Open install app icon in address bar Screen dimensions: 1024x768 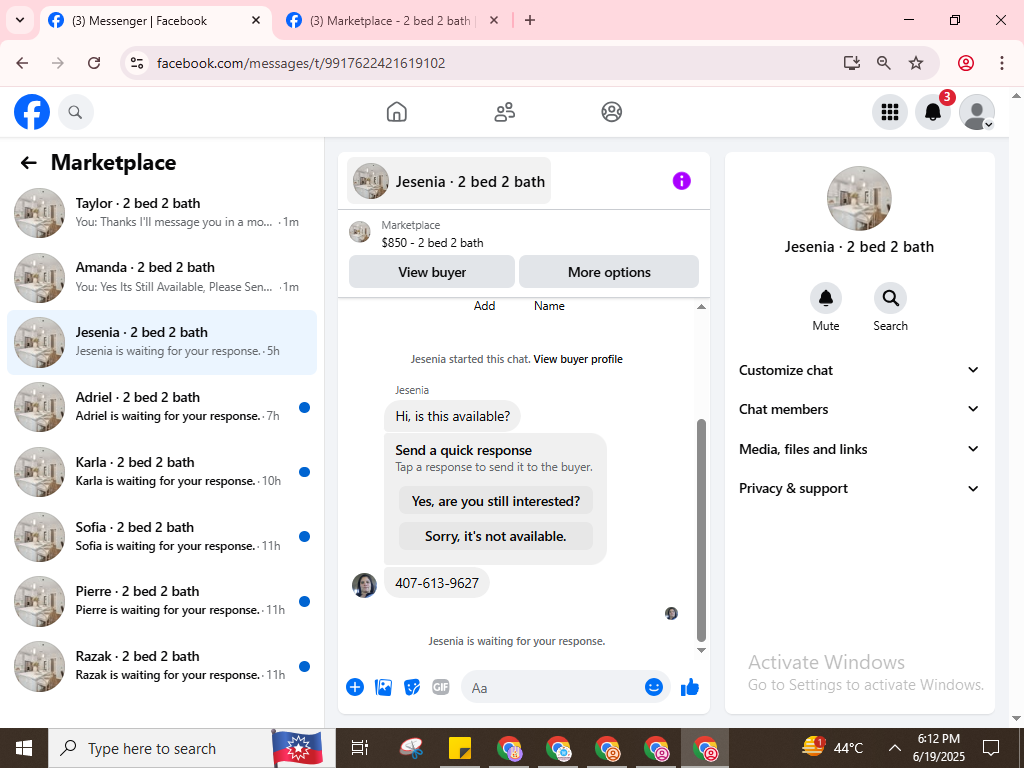[x=851, y=63]
